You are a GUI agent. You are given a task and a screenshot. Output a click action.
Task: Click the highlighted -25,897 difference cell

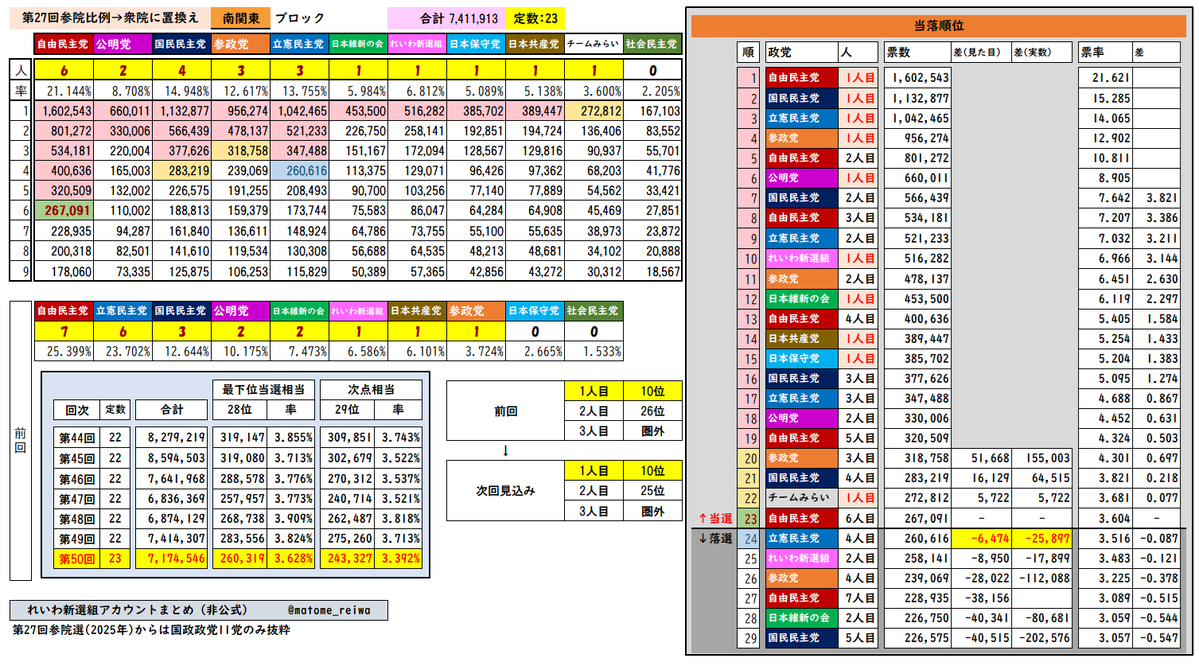point(1041,538)
